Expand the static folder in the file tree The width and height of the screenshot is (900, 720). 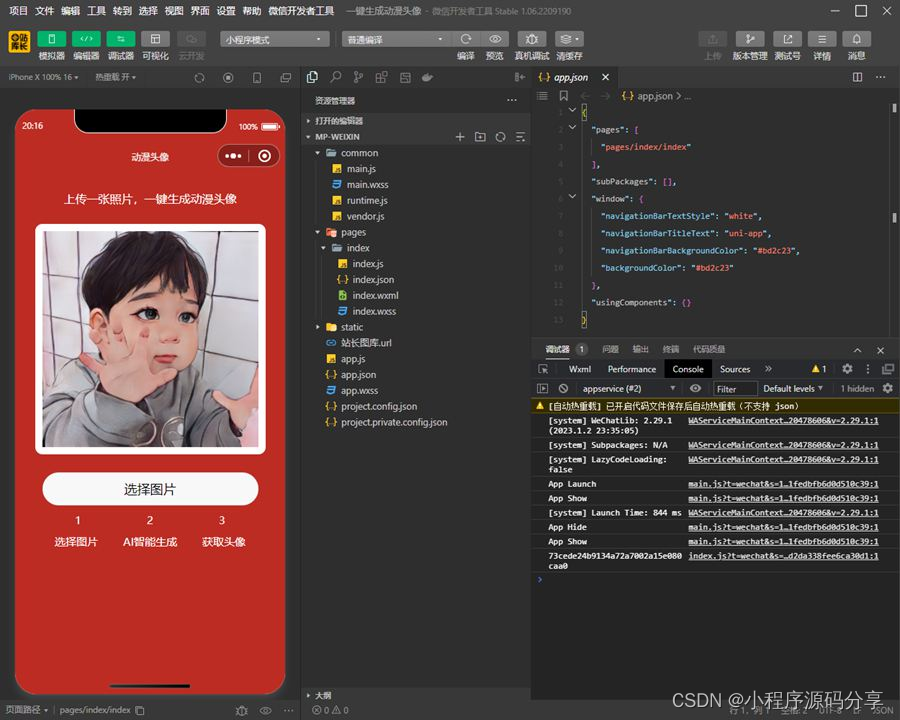tap(345, 326)
